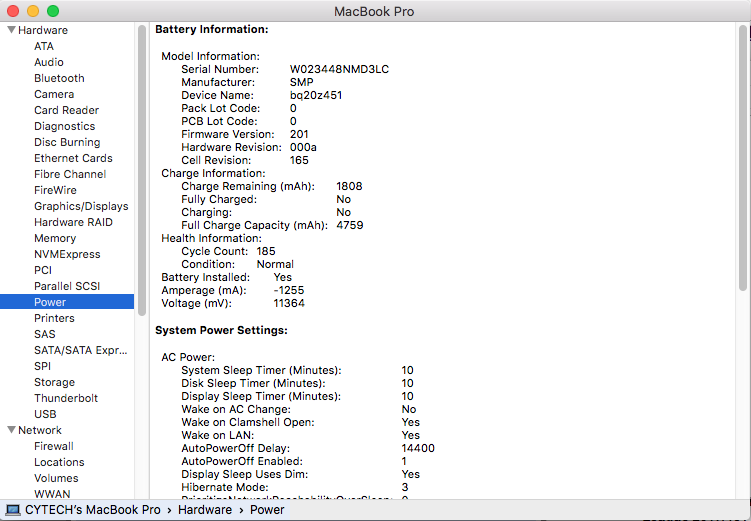Image resolution: width=751 pixels, height=521 pixels.
Task: Click the computer icon in the path bar
Action: click(x=13, y=510)
